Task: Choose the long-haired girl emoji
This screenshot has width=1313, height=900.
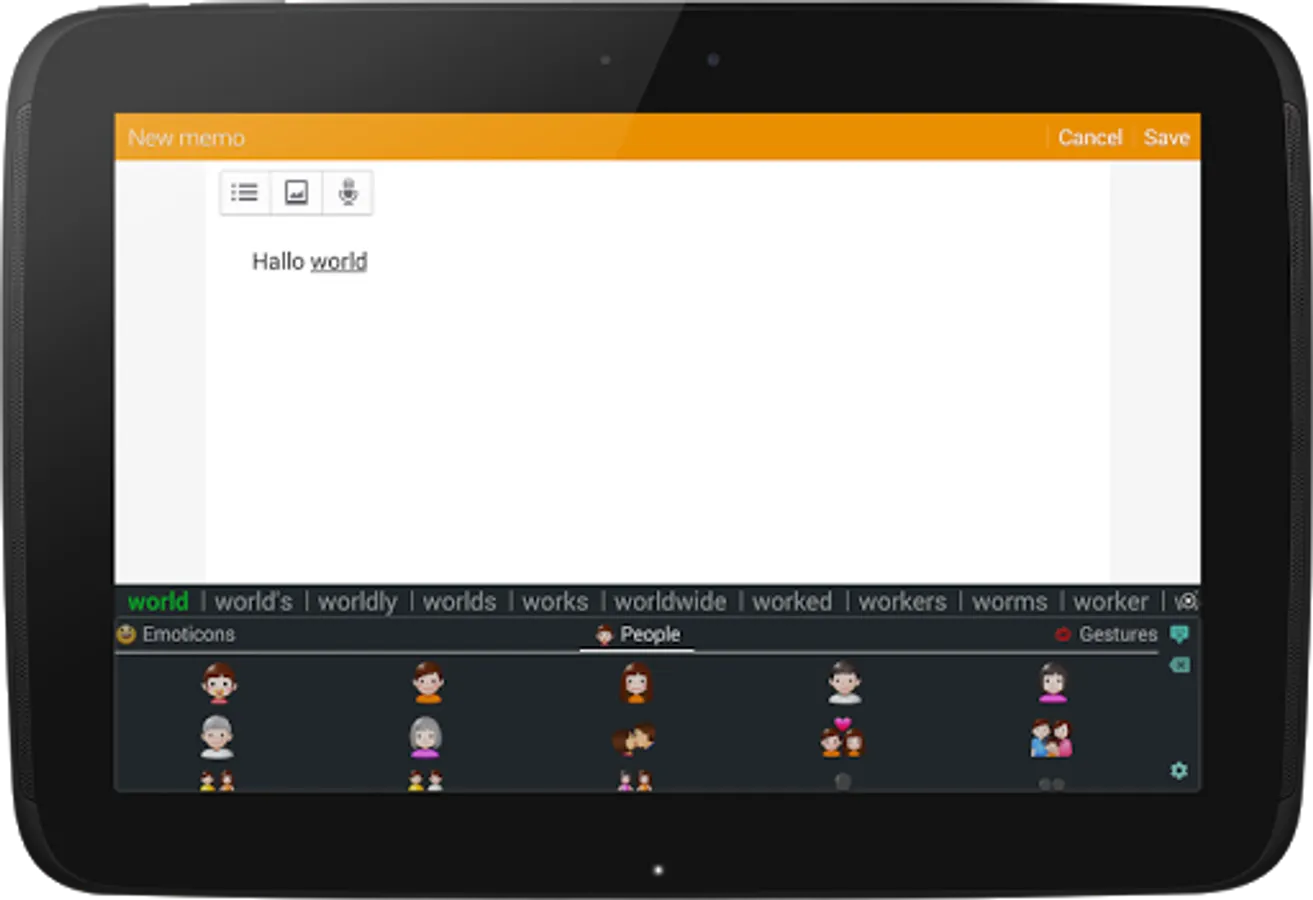Action: coord(635,684)
